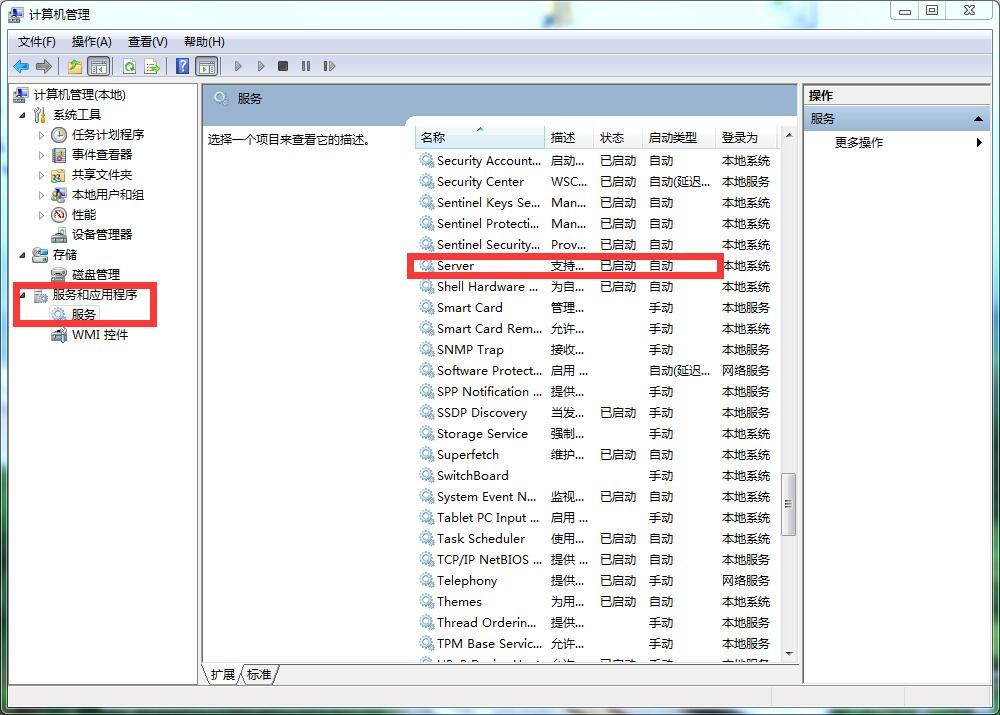Expand the 任务计划程序 node

click(x=41, y=134)
